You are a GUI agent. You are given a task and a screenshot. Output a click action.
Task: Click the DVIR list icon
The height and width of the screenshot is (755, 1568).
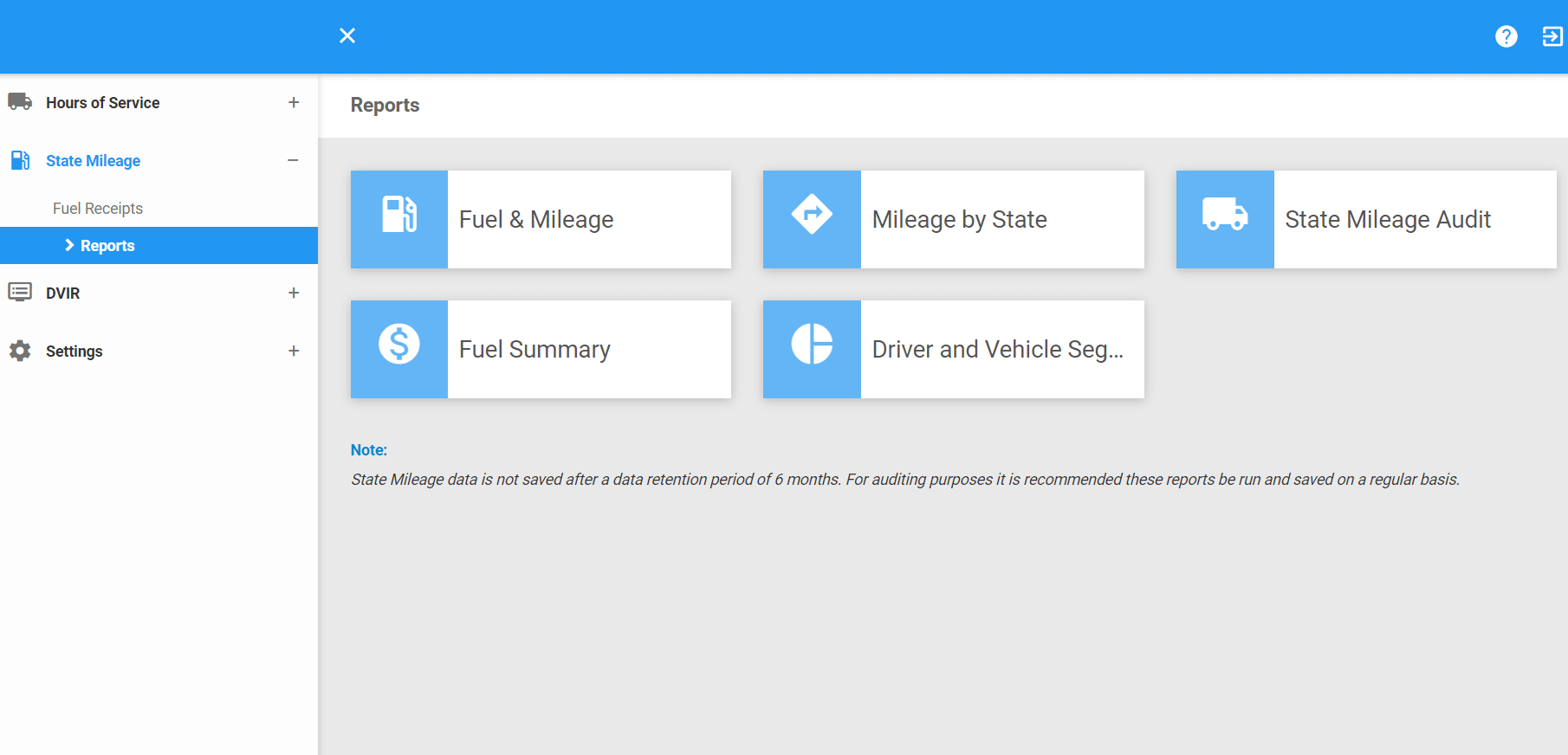tap(20, 292)
